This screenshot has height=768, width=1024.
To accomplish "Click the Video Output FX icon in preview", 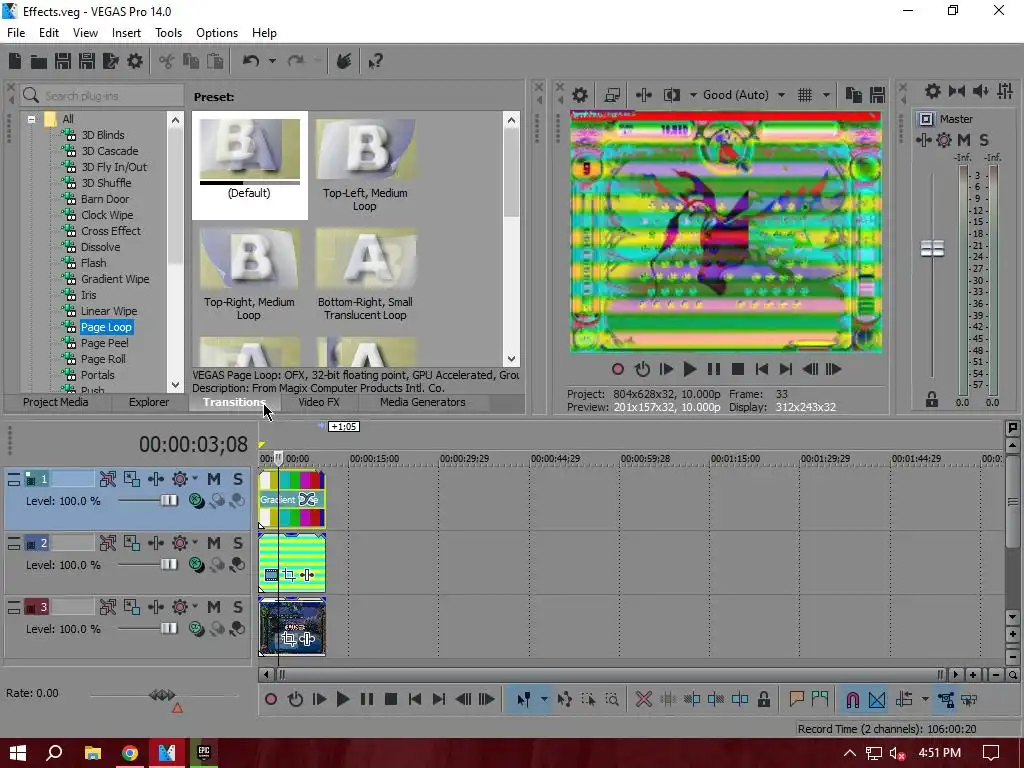I will [x=643, y=95].
